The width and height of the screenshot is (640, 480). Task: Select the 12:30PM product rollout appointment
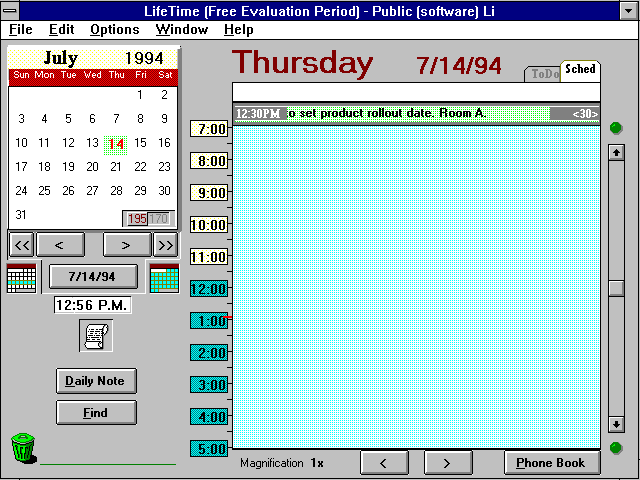[416, 113]
